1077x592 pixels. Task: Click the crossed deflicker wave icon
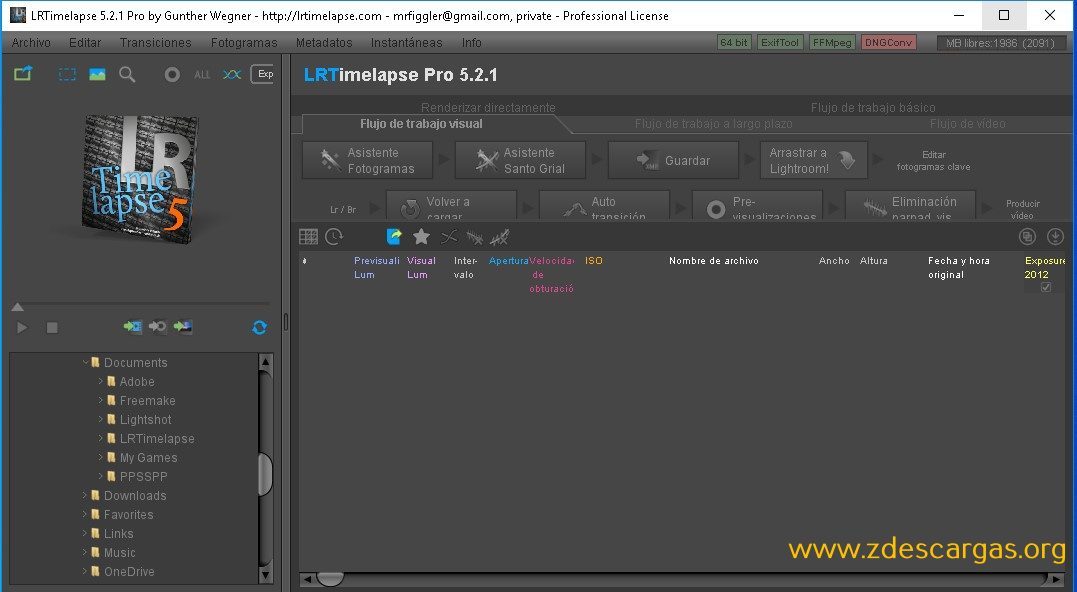click(499, 238)
